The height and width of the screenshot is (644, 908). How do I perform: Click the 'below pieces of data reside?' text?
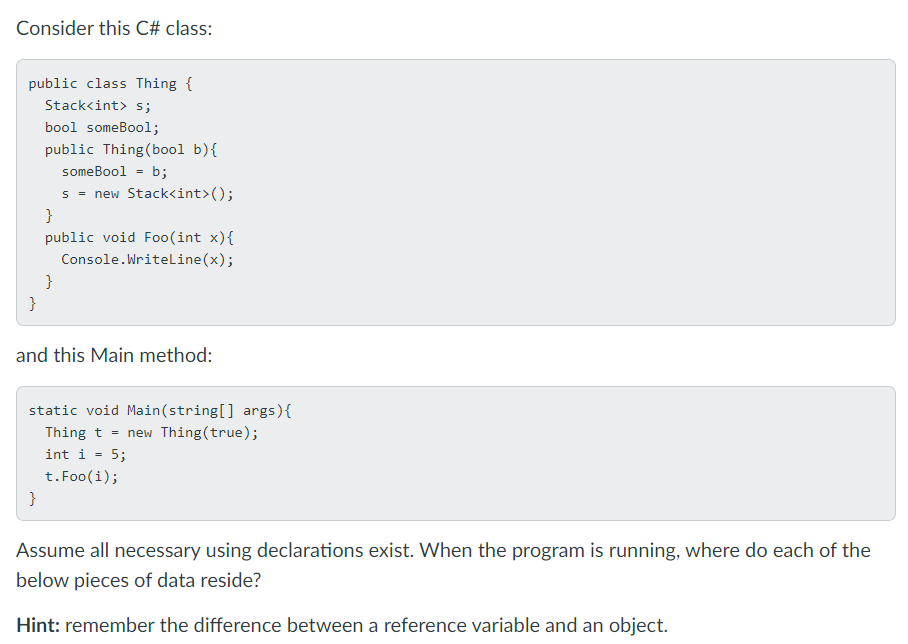[x=138, y=580]
